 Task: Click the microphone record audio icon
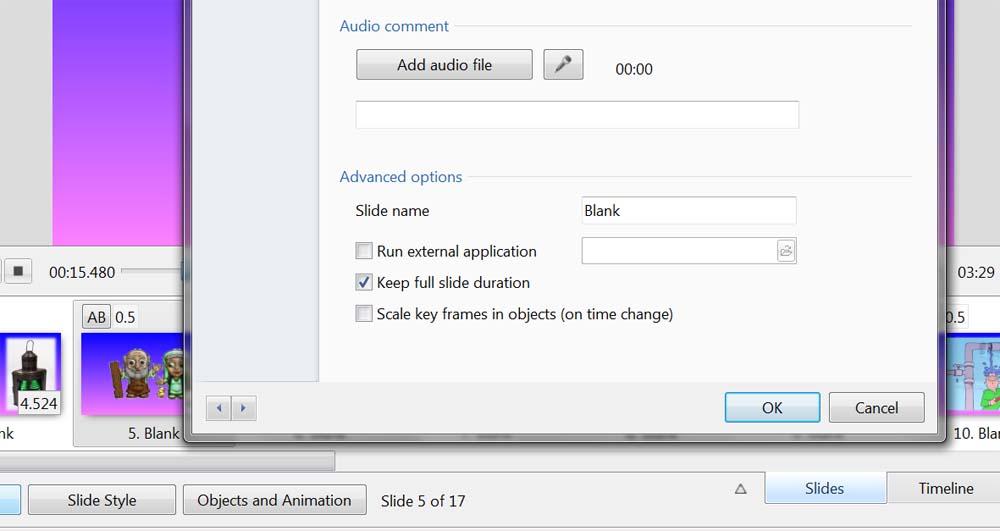pyautogui.click(x=563, y=65)
